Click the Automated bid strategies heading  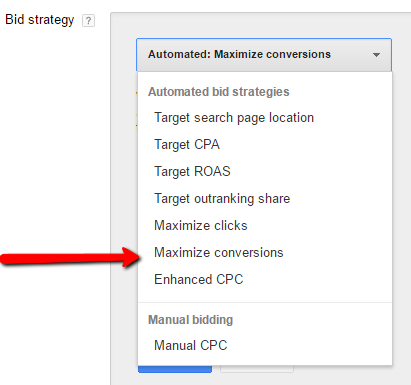(219, 92)
